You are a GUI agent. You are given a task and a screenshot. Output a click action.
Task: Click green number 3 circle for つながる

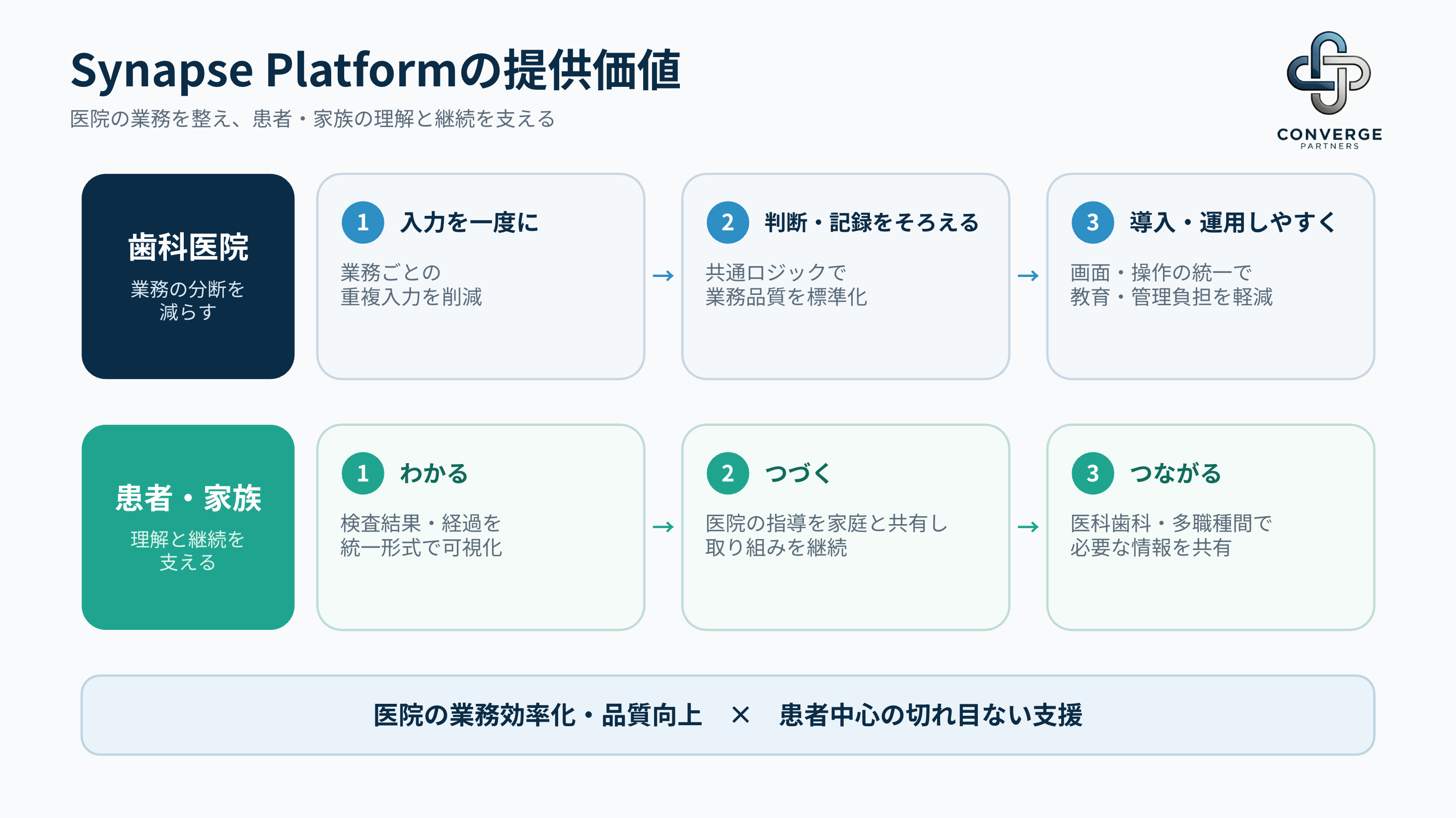[x=1092, y=474]
